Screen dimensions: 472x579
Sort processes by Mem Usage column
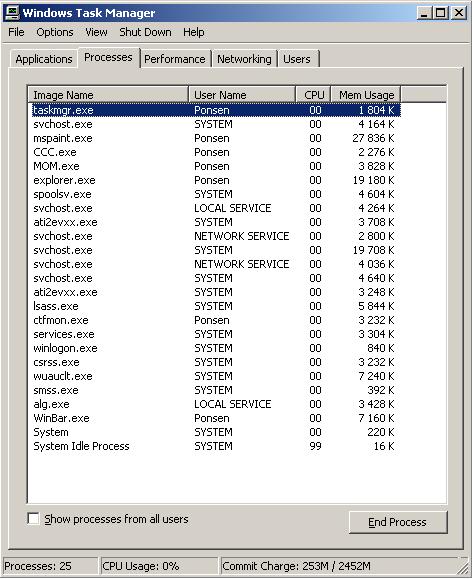tap(366, 95)
